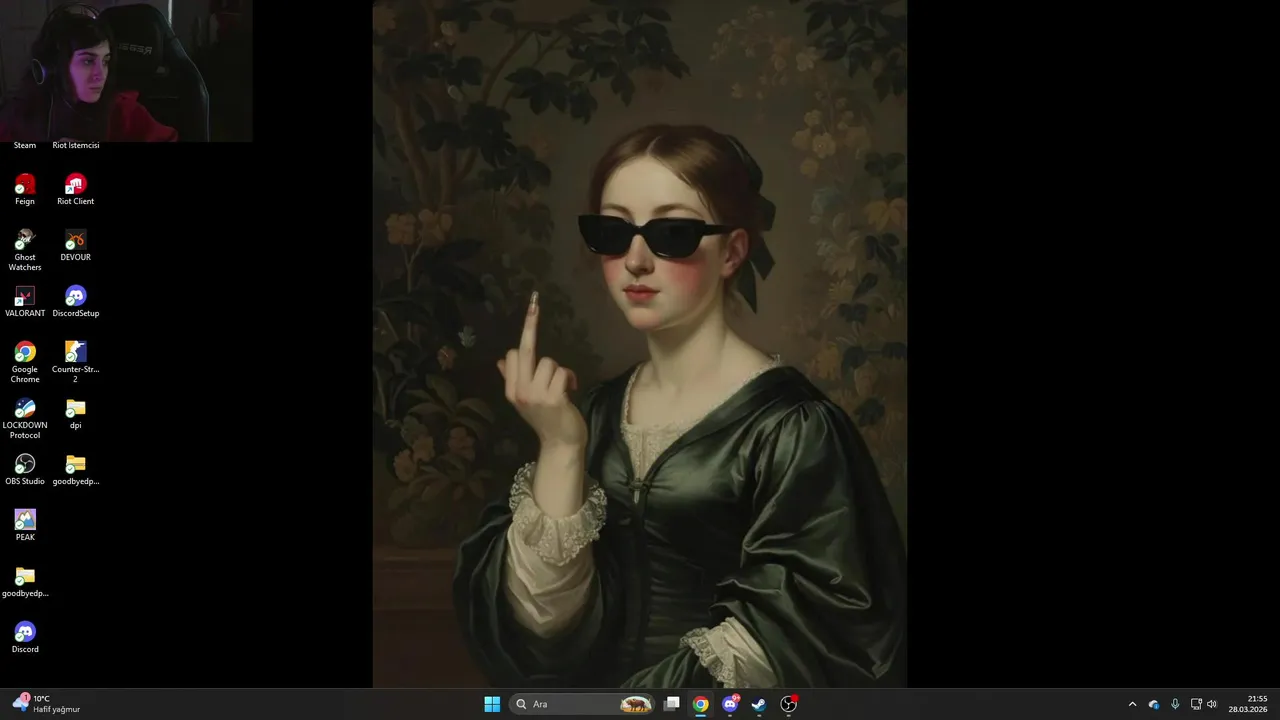Open the volume speaker tray icon

tap(1212, 704)
